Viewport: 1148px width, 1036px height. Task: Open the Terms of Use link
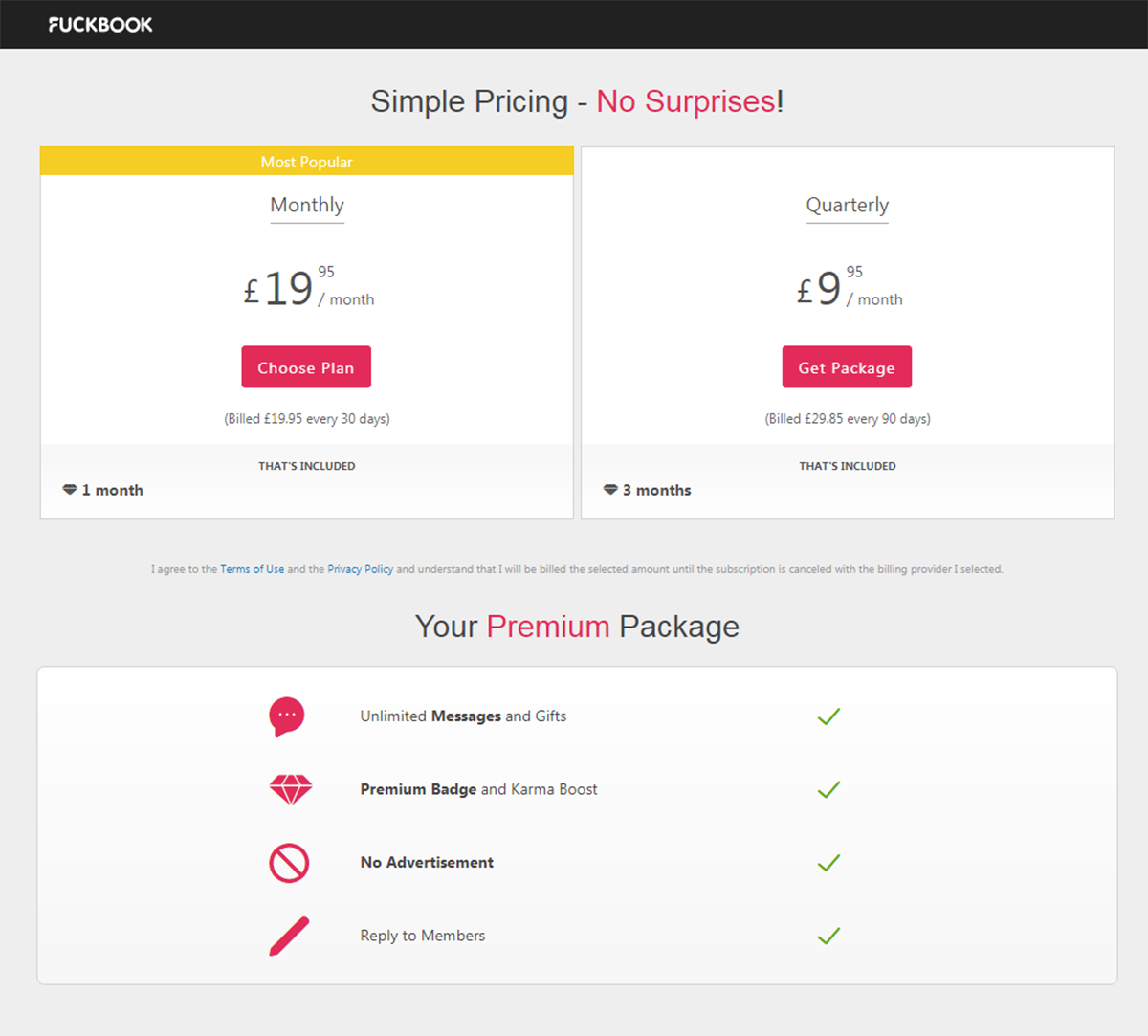[253, 569]
